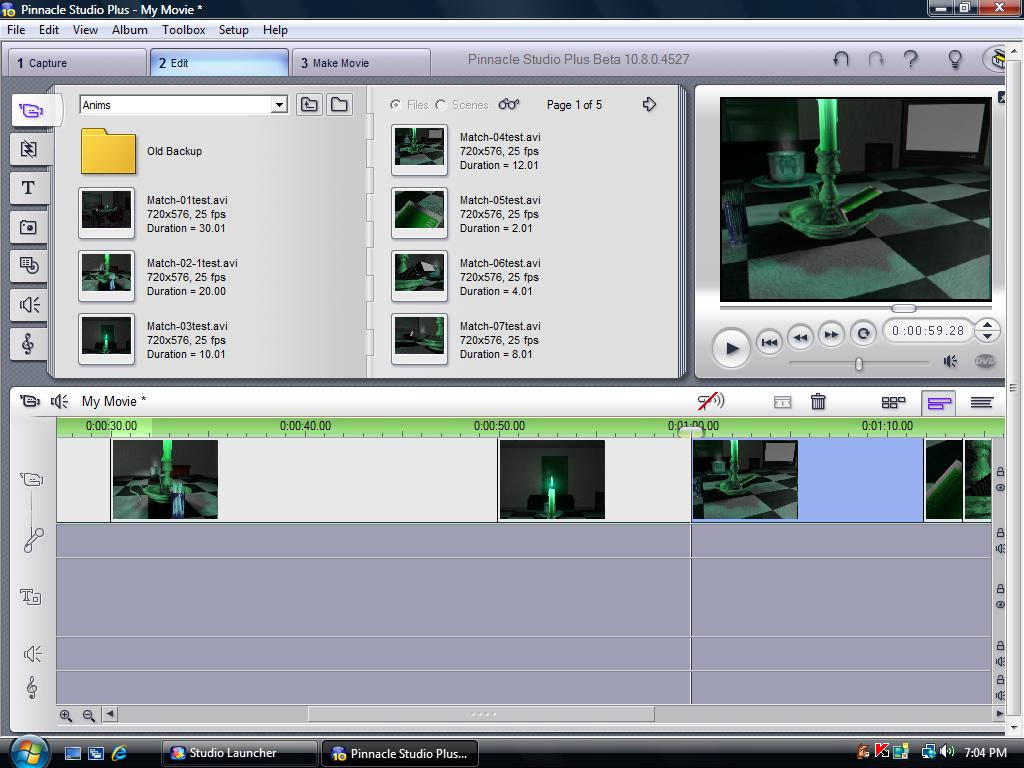This screenshot has width=1024, height=768.
Task: Go up one folder level
Action: [310, 104]
